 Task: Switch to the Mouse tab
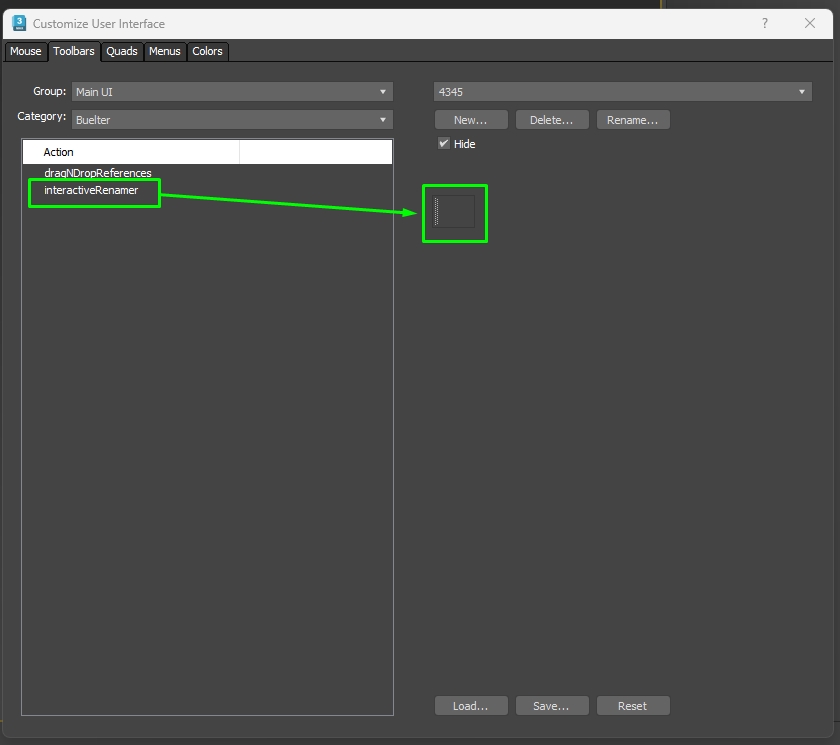click(x=25, y=51)
